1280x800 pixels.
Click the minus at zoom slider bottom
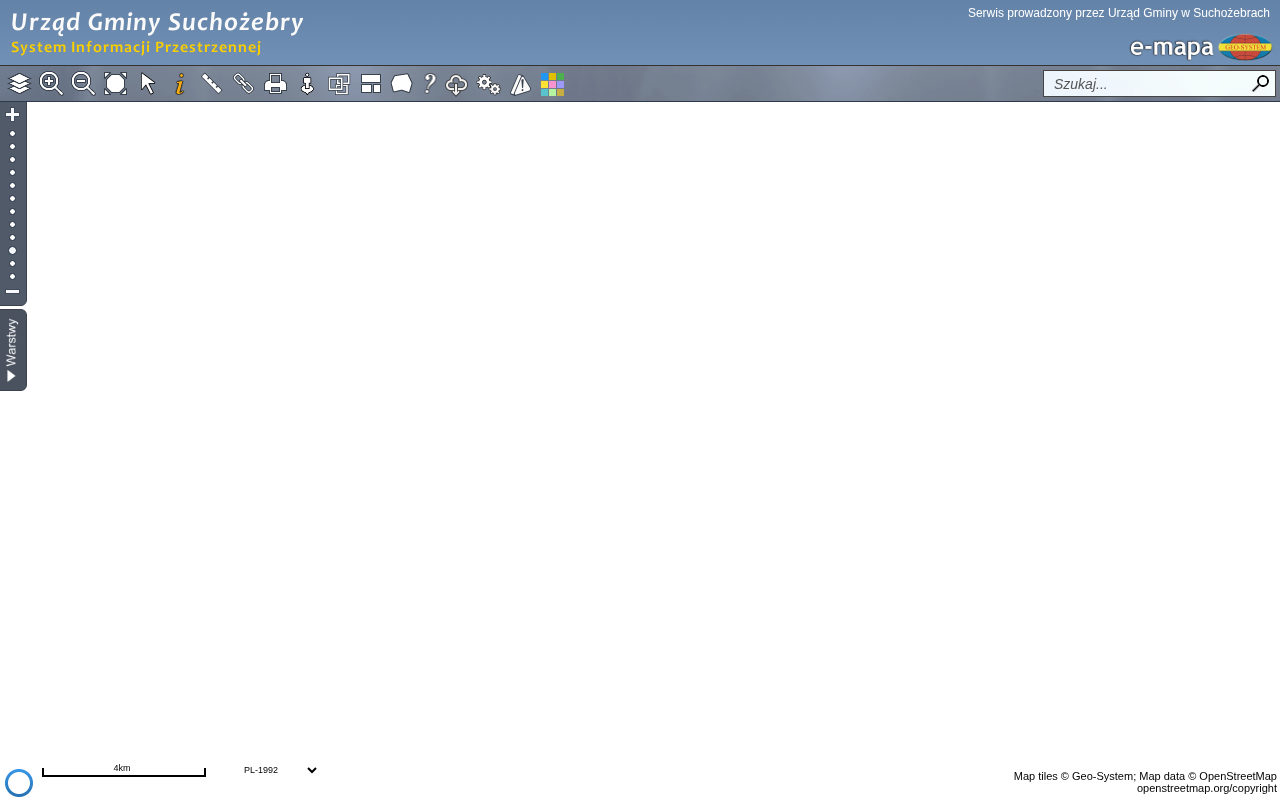[x=12, y=292]
